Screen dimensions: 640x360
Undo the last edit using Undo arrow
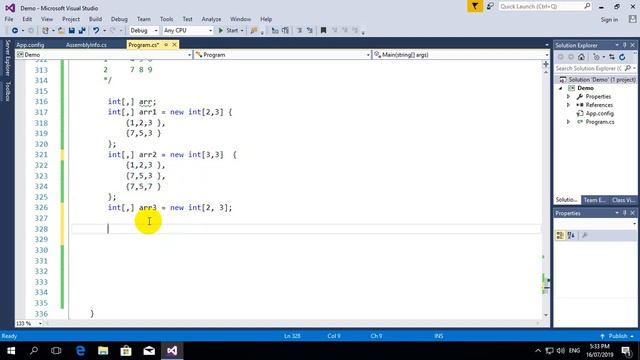[x=96, y=30]
